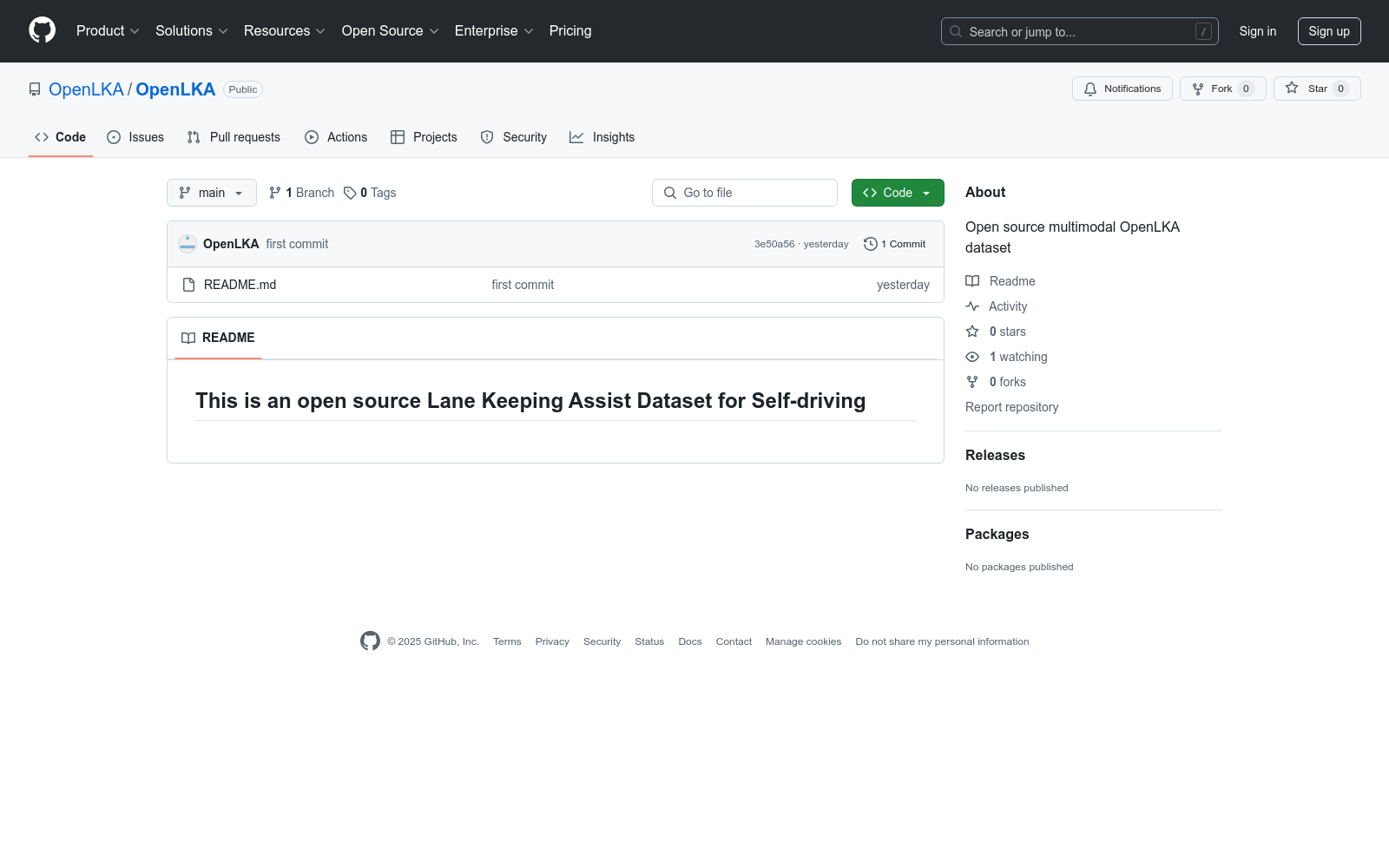
Task: Click the README heading about Lane Keeping Assist
Action: [530, 400]
